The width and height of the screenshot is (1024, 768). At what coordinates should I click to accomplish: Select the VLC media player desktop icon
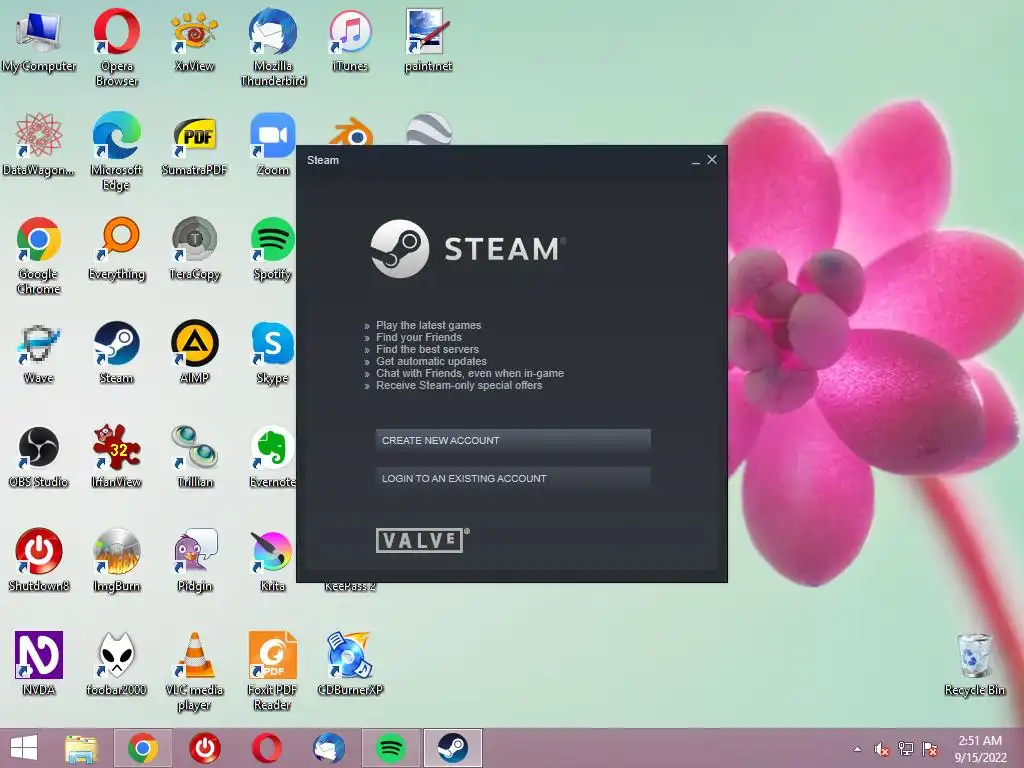click(194, 671)
